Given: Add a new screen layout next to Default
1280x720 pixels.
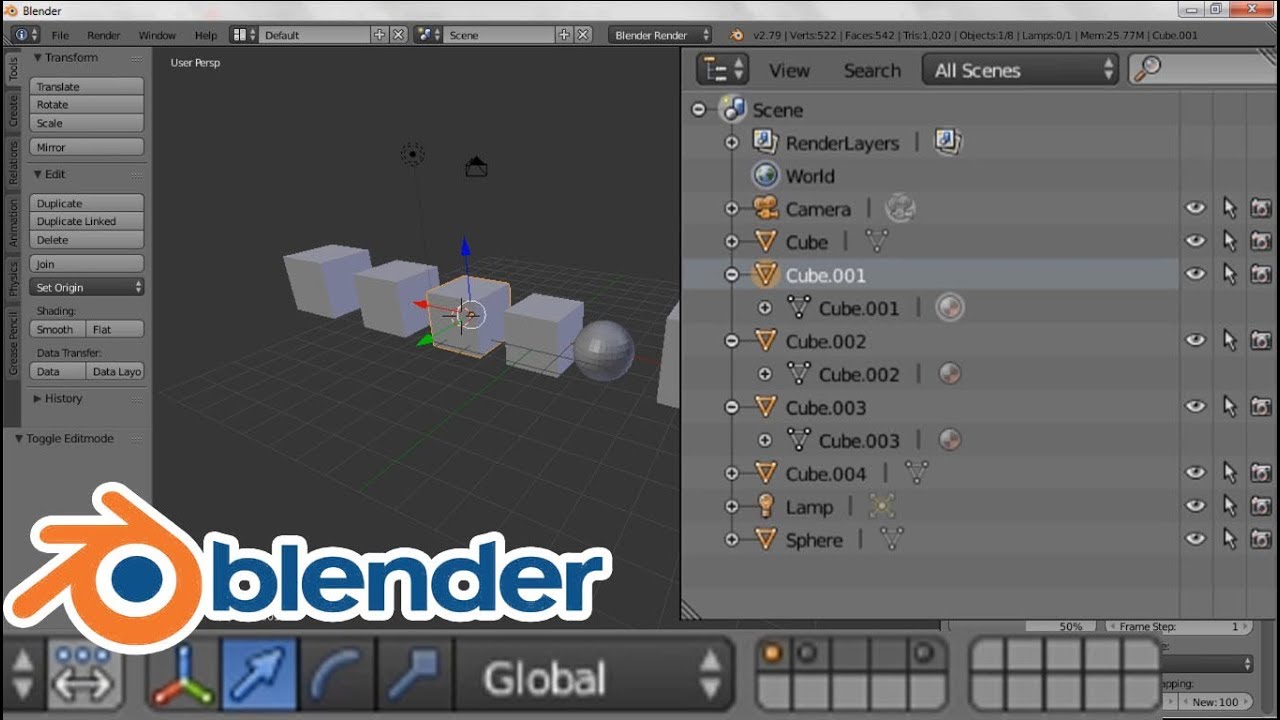Looking at the screenshot, I should (380, 35).
